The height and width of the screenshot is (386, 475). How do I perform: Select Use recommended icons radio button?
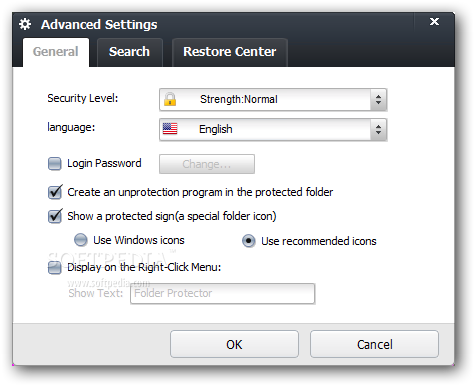pyautogui.click(x=249, y=241)
